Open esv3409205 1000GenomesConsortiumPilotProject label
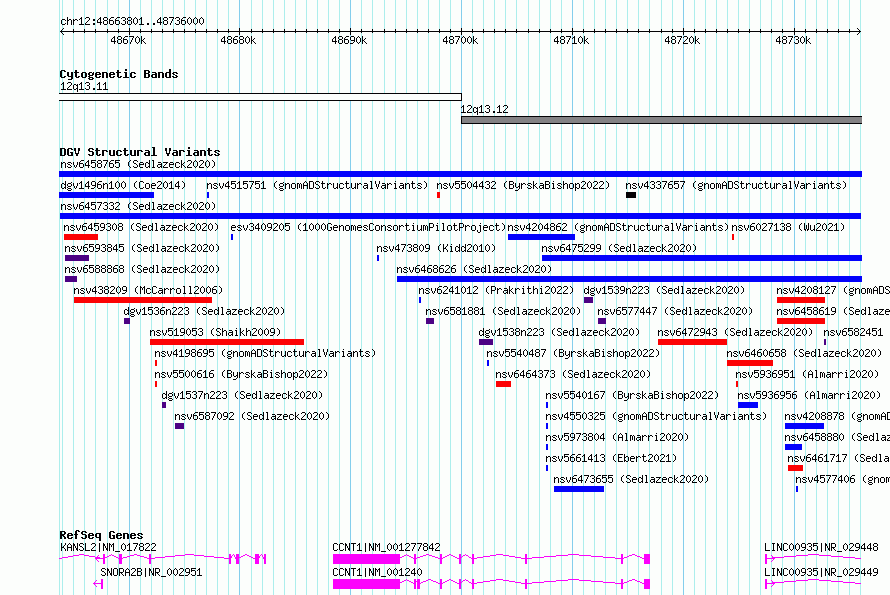The image size is (890, 595). pos(368,227)
